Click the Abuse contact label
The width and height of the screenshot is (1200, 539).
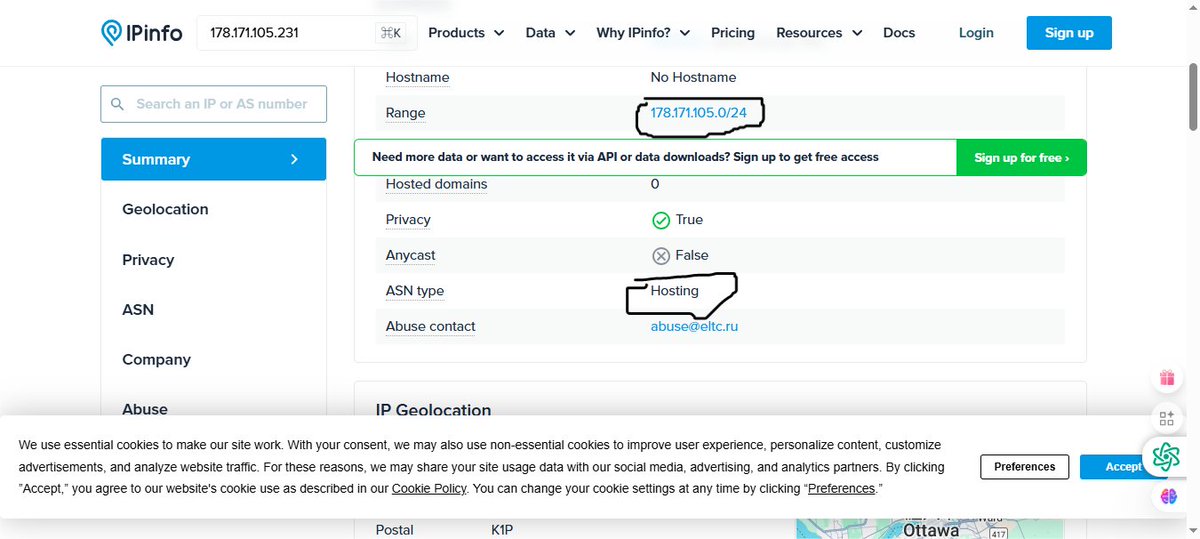point(431,327)
